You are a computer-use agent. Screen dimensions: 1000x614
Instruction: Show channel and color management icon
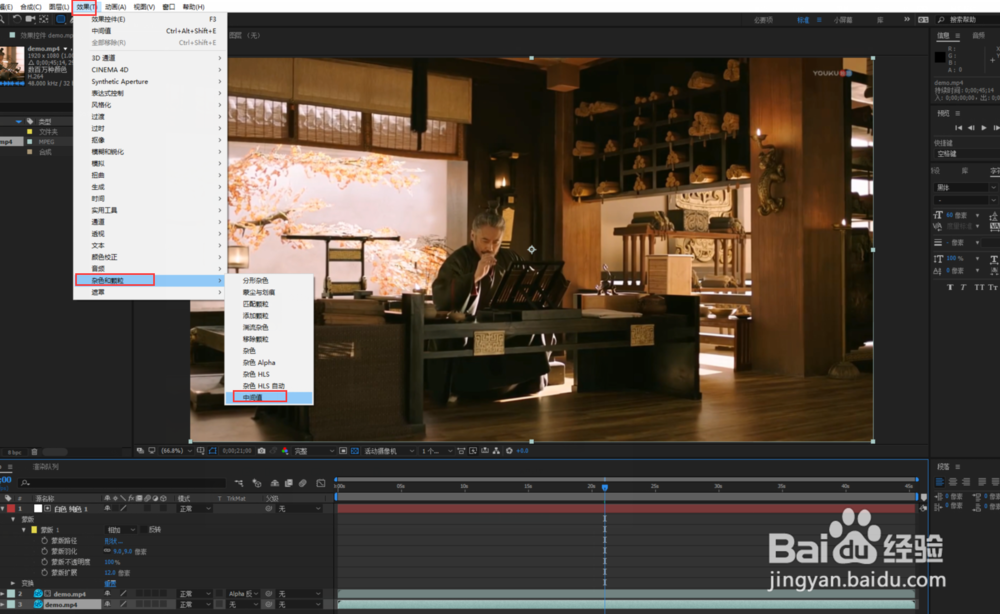tap(285, 451)
